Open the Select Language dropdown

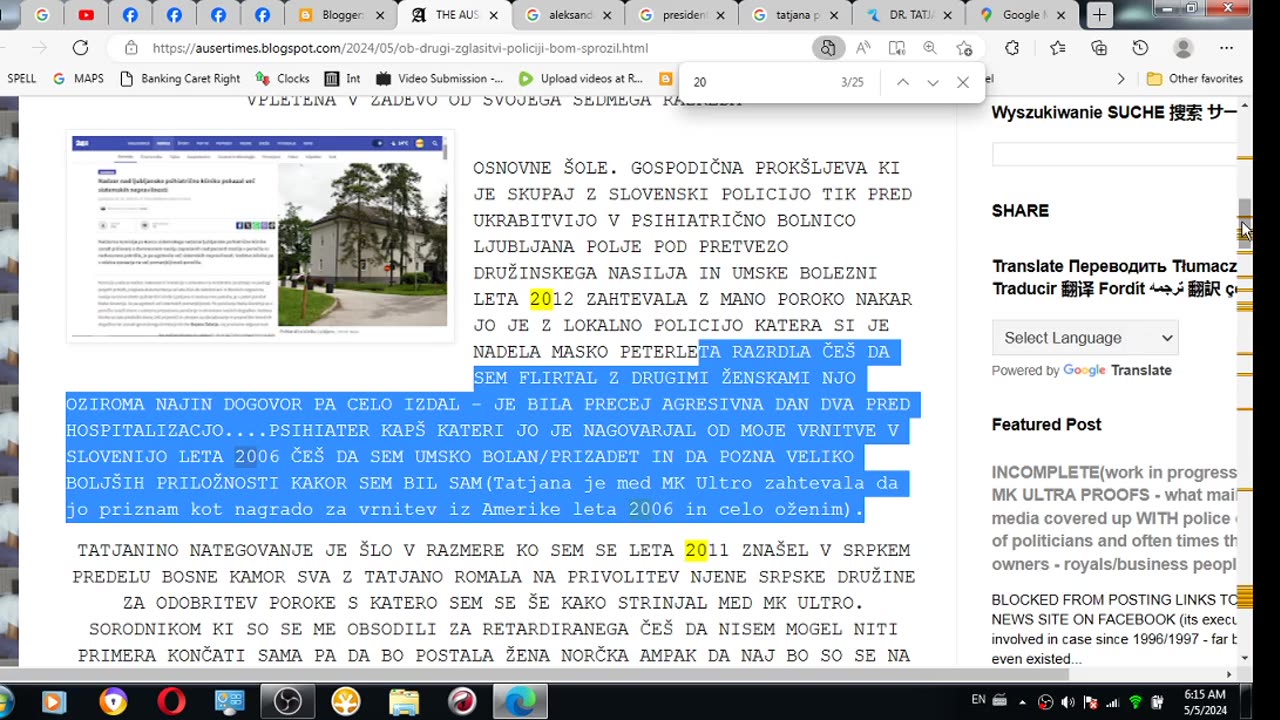(x=1085, y=338)
